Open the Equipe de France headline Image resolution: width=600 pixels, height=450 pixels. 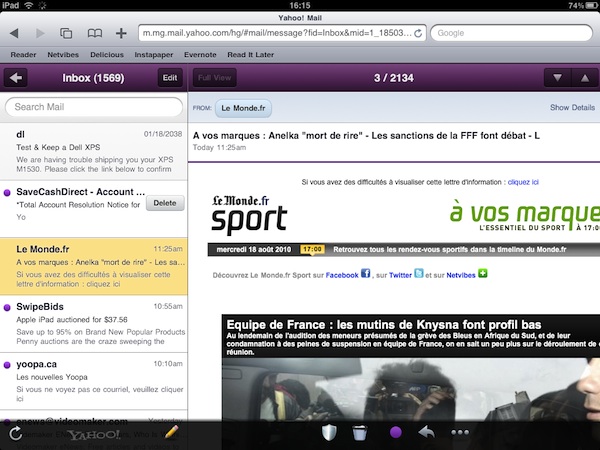(x=384, y=325)
